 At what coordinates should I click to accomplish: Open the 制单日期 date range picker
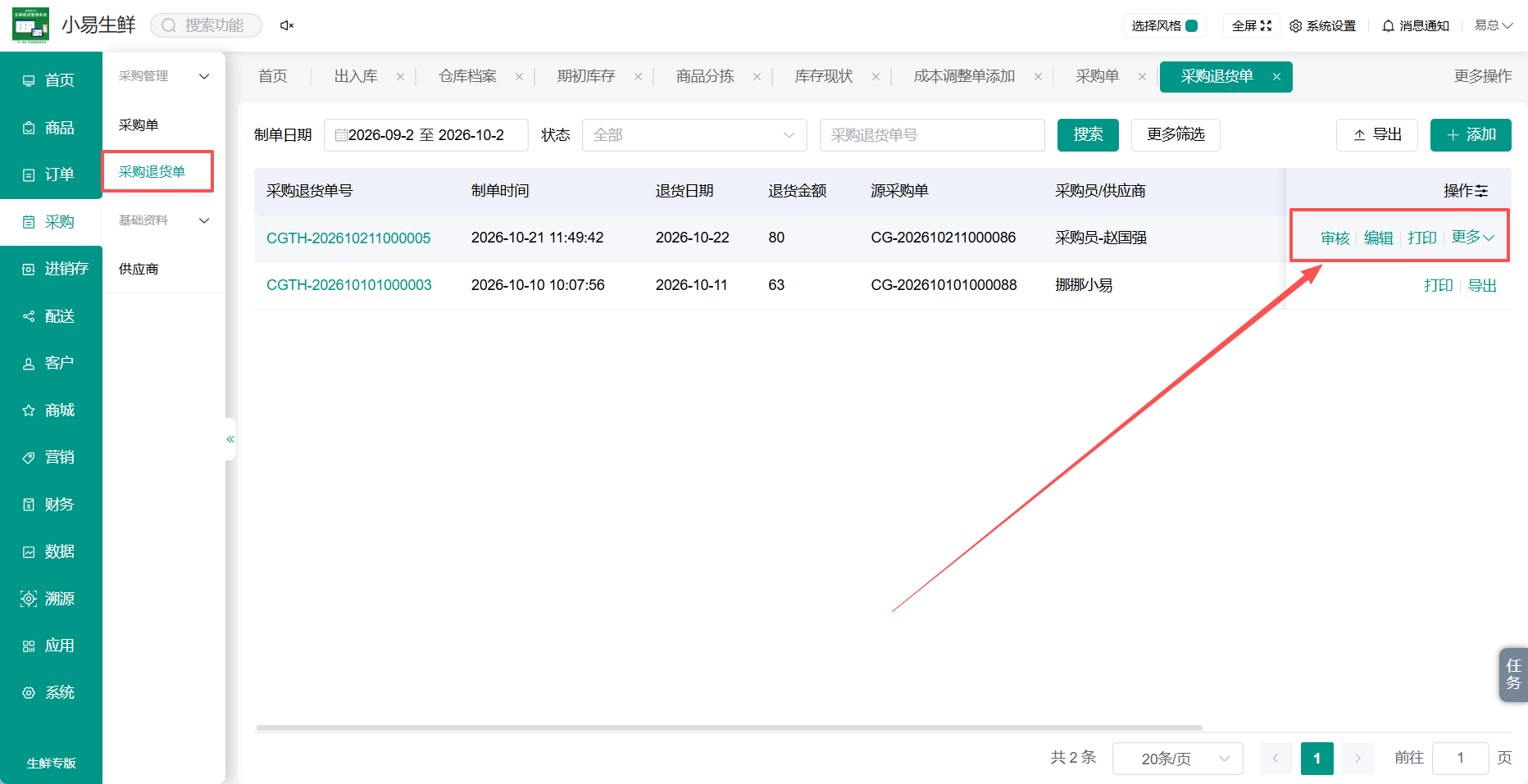pos(426,135)
